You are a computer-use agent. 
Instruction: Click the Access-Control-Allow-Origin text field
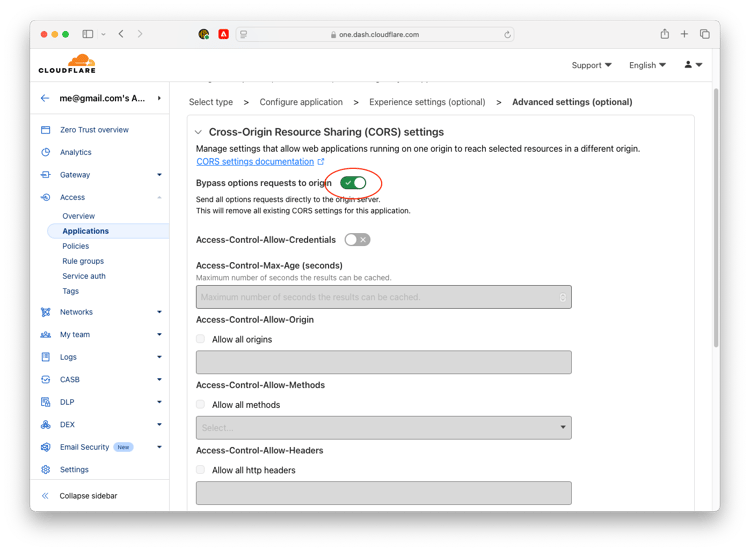[384, 362]
